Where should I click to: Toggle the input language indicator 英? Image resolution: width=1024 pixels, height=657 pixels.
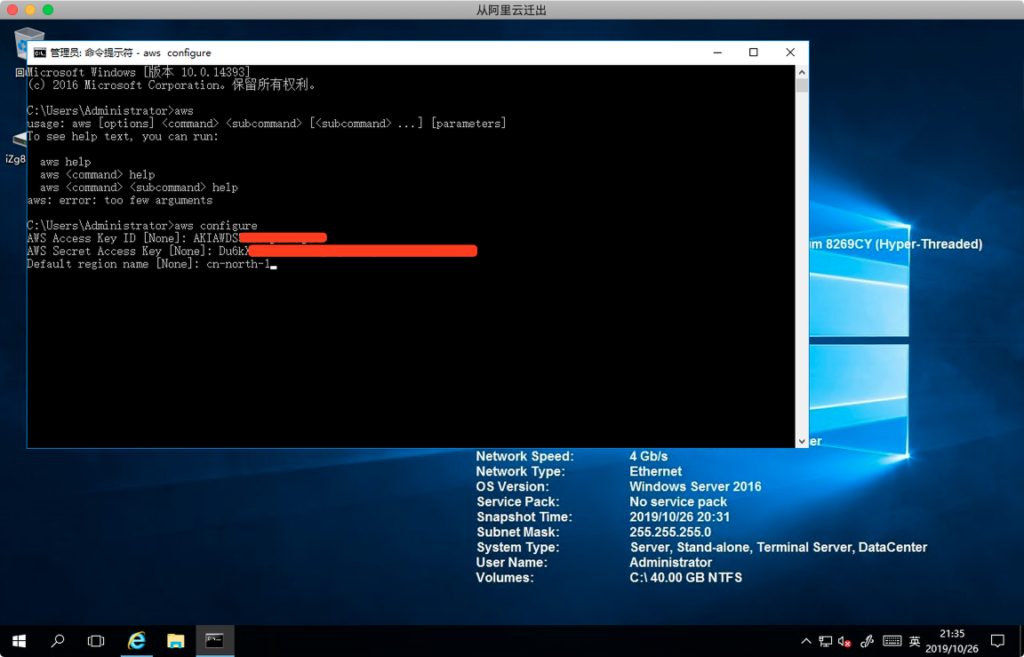[x=914, y=641]
